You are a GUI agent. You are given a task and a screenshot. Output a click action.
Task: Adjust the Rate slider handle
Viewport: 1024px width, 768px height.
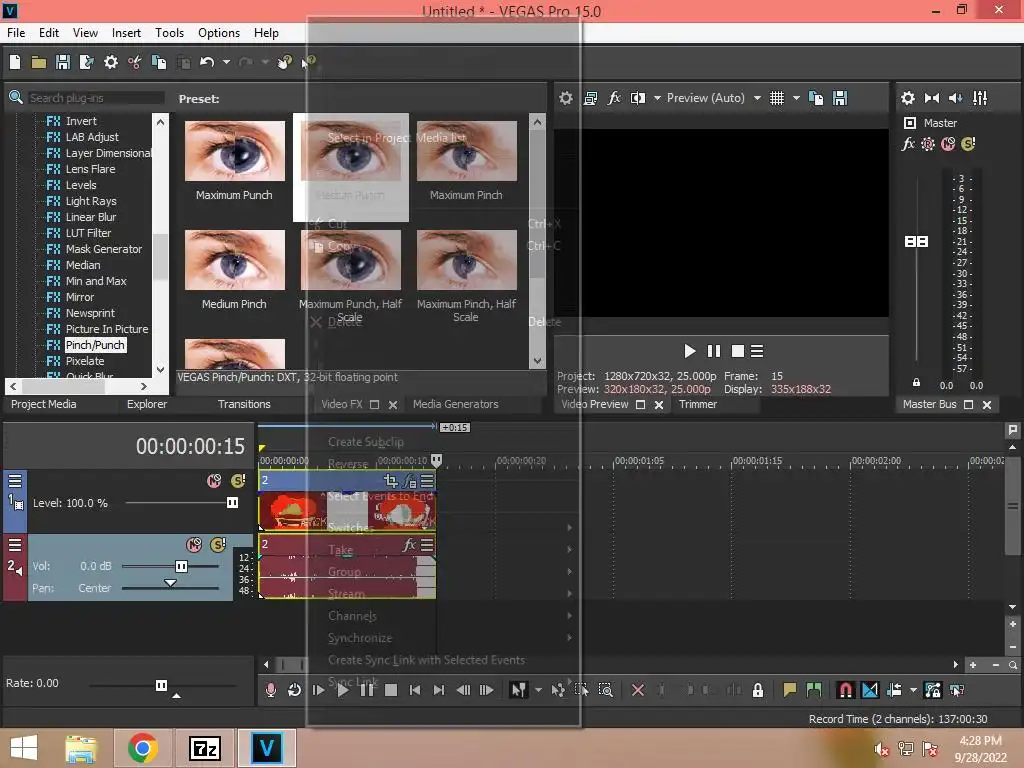click(161, 685)
